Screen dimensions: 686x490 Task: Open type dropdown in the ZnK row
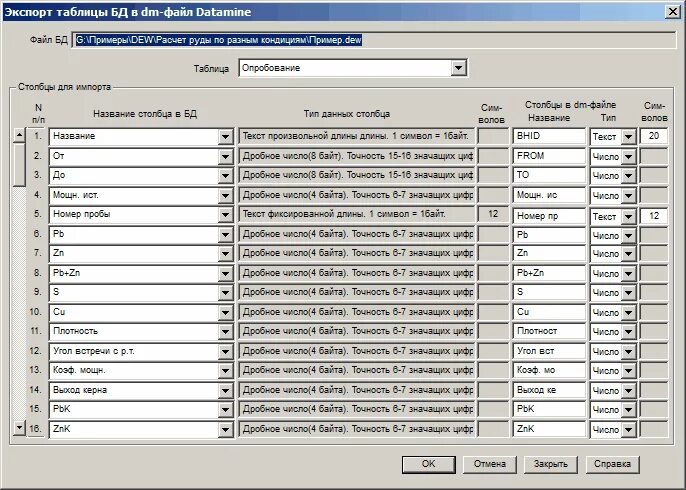pos(628,430)
